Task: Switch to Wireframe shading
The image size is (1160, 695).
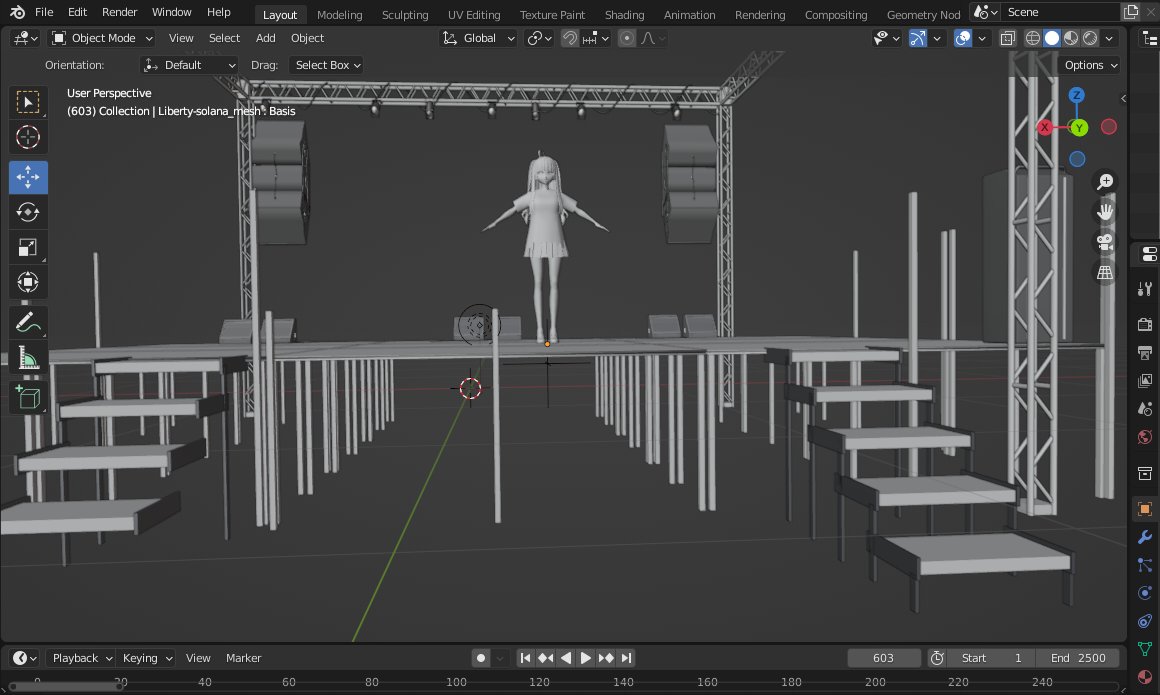Action: click(x=1033, y=38)
